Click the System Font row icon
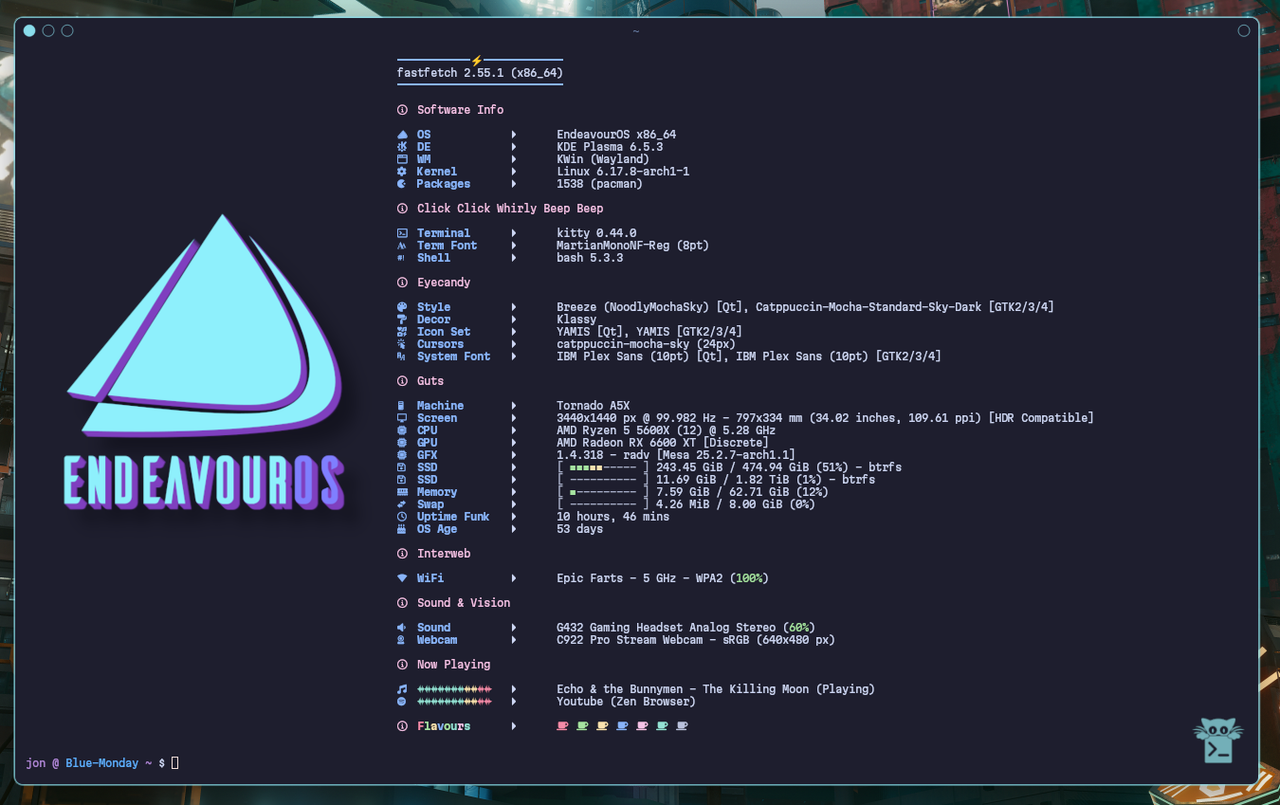The image size is (1280, 805). [402, 356]
